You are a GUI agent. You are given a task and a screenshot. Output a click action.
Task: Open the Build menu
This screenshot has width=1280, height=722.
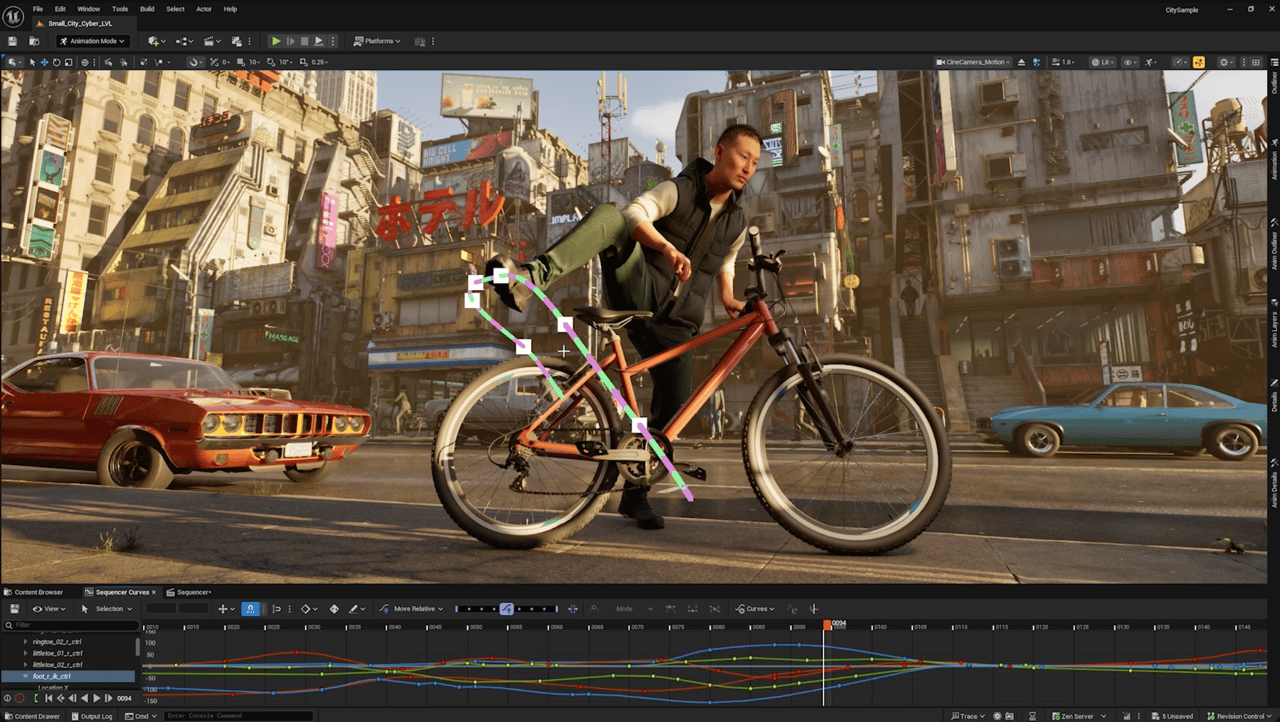tap(147, 9)
